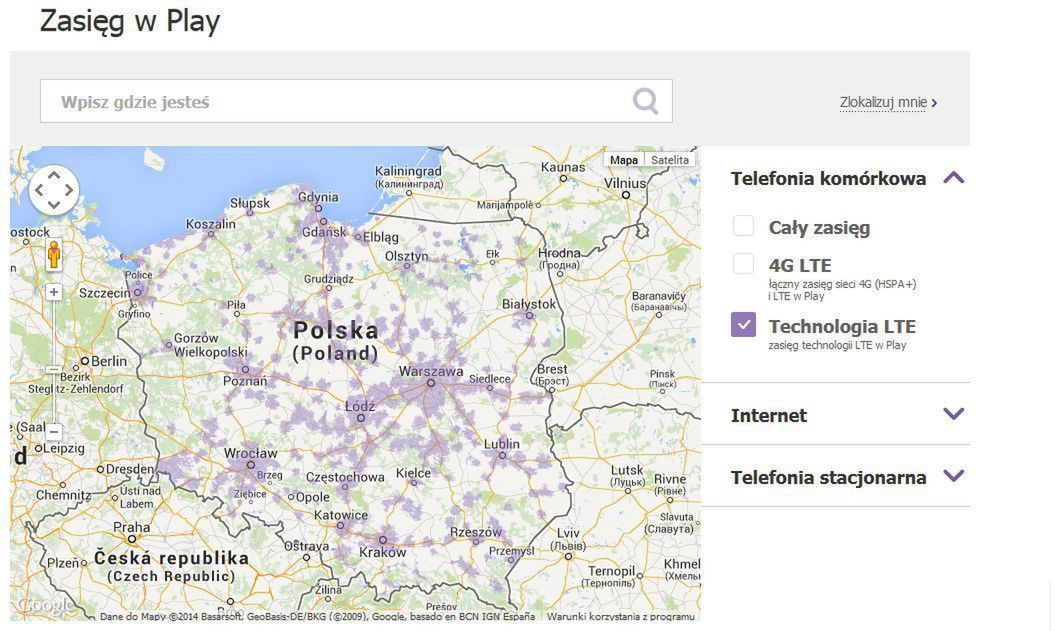Image resolution: width=1060 pixels, height=631 pixels.
Task: Pan the map down with the arrow control
Action: [x=53, y=204]
